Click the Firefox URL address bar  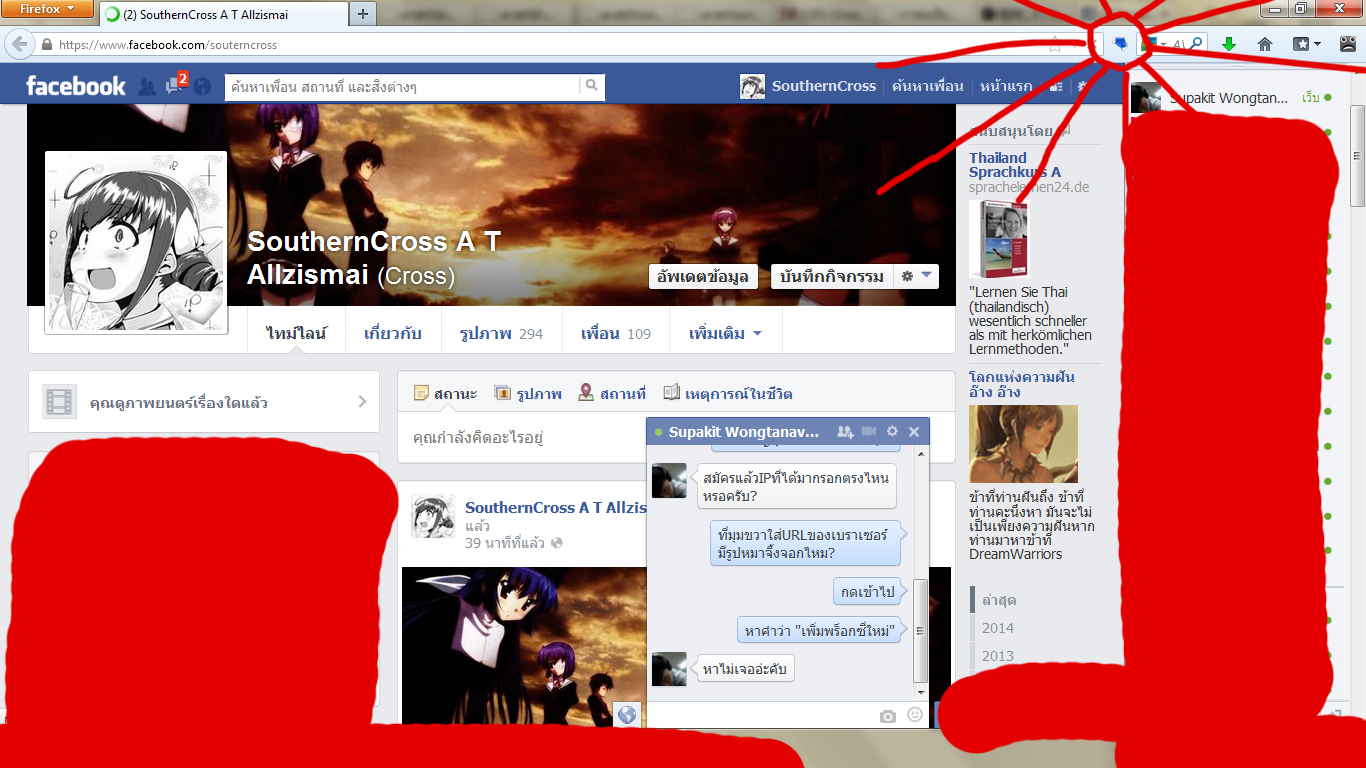click(550, 45)
